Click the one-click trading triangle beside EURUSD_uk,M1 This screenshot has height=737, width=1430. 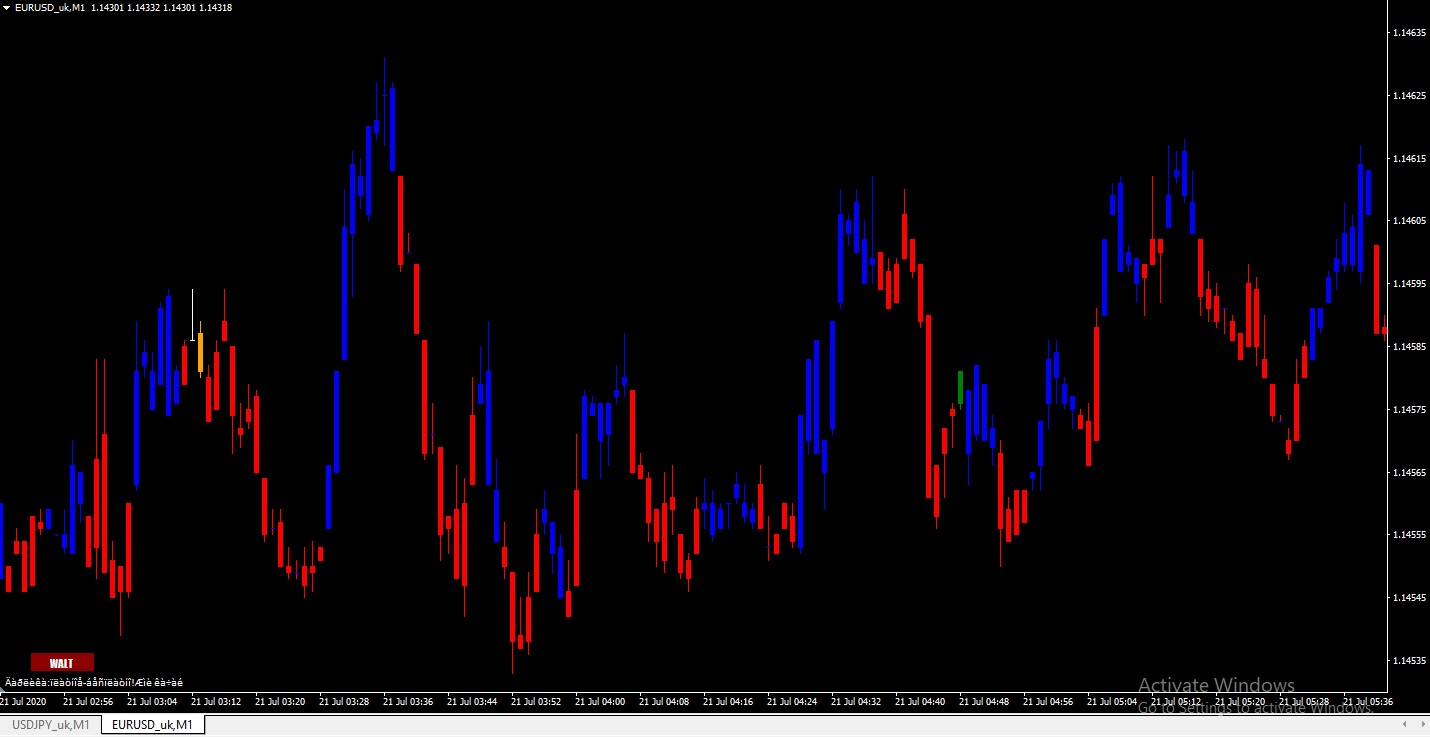point(7,8)
